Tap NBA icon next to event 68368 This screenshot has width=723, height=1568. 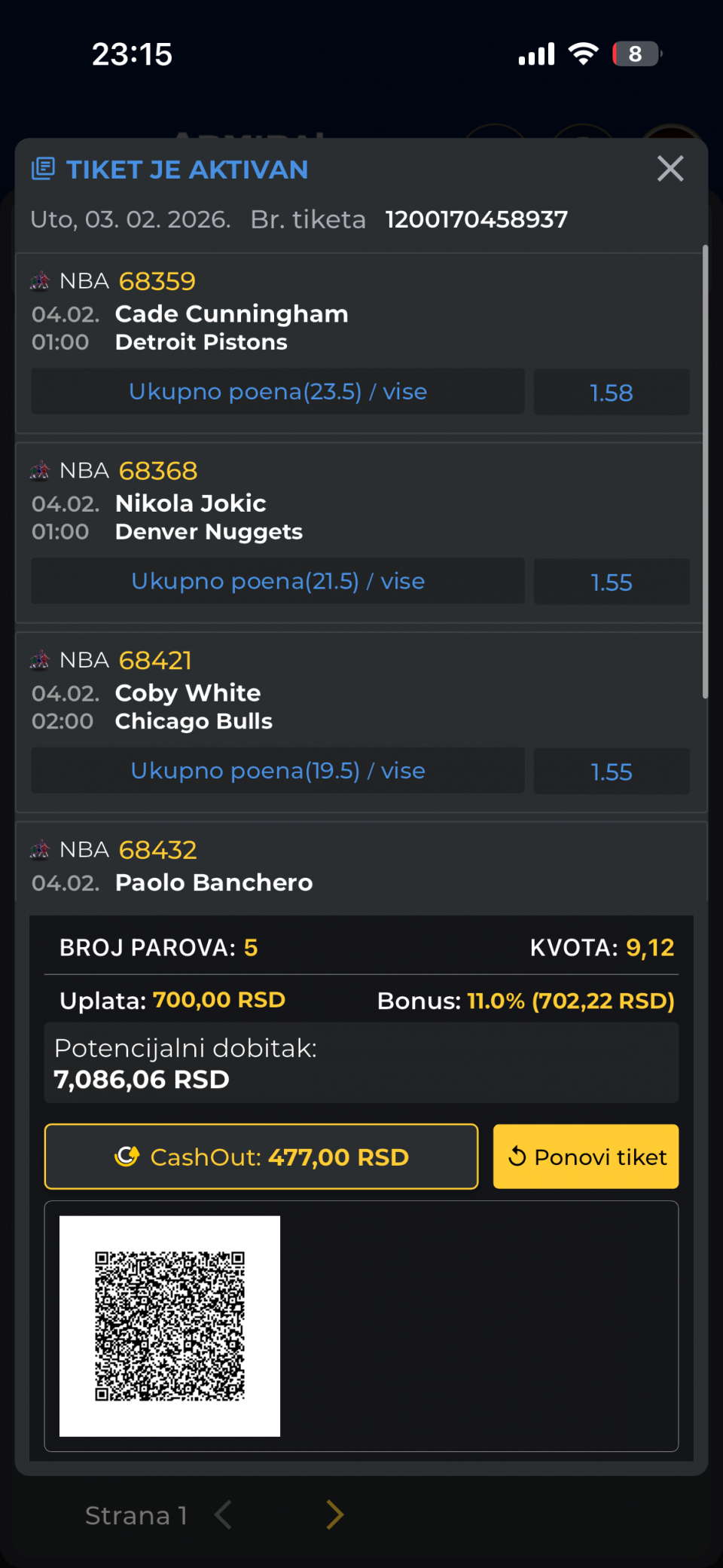point(40,471)
